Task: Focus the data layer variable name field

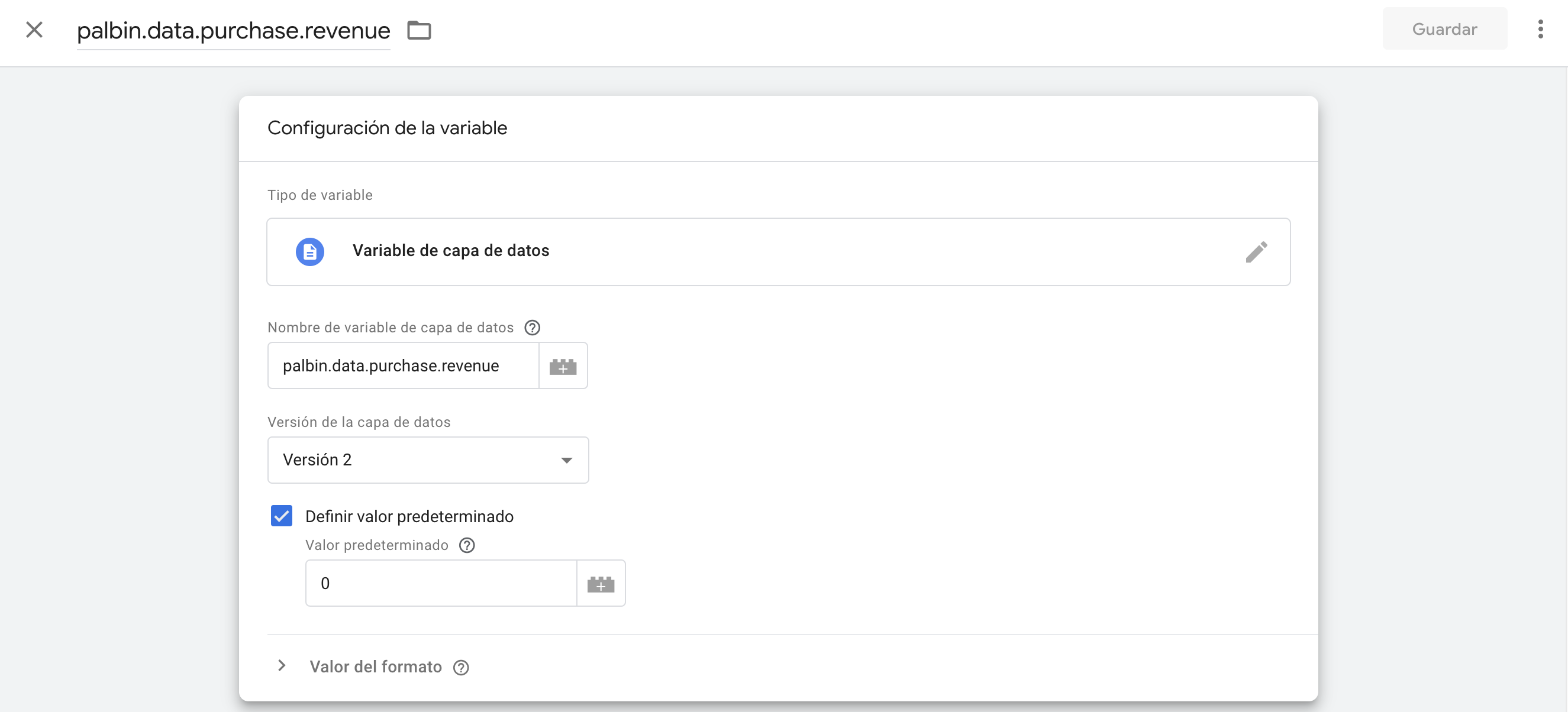Action: coord(403,365)
